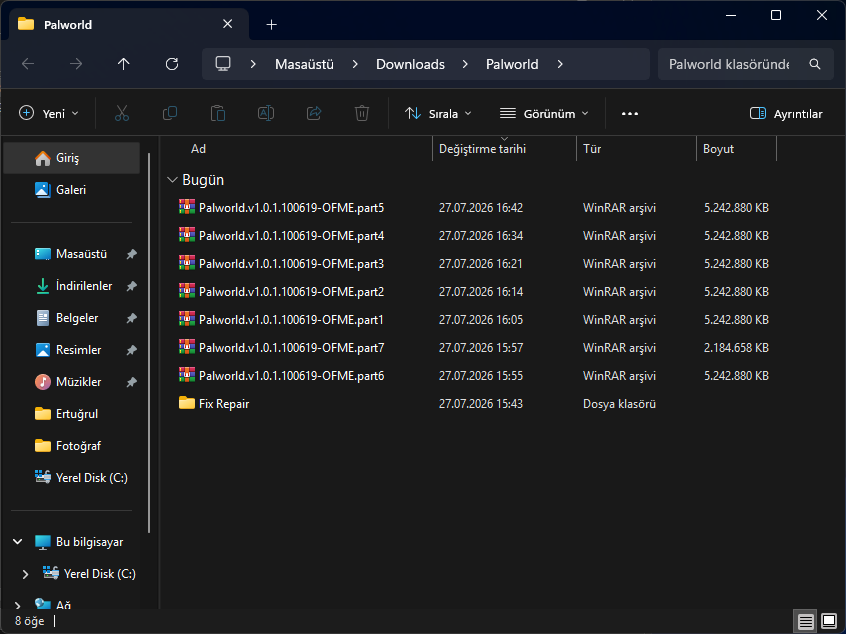The width and height of the screenshot is (846, 634).
Task: Sort by Ad column header
Action: [x=298, y=149]
